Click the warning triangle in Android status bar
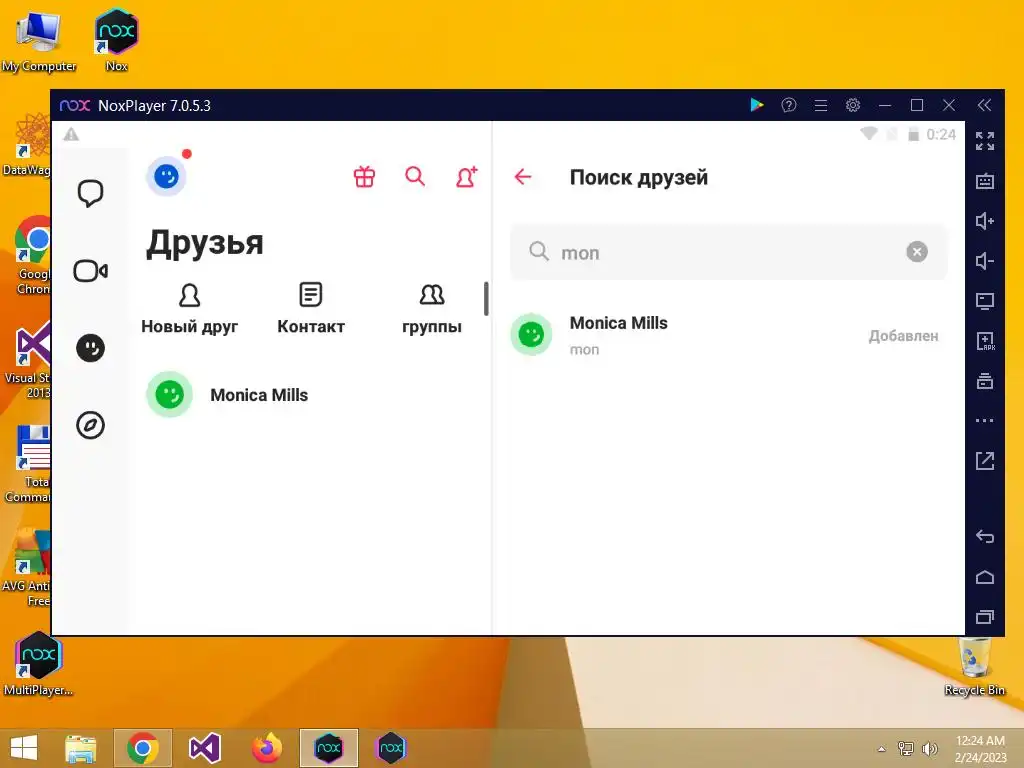1024x768 pixels. pos(71,135)
